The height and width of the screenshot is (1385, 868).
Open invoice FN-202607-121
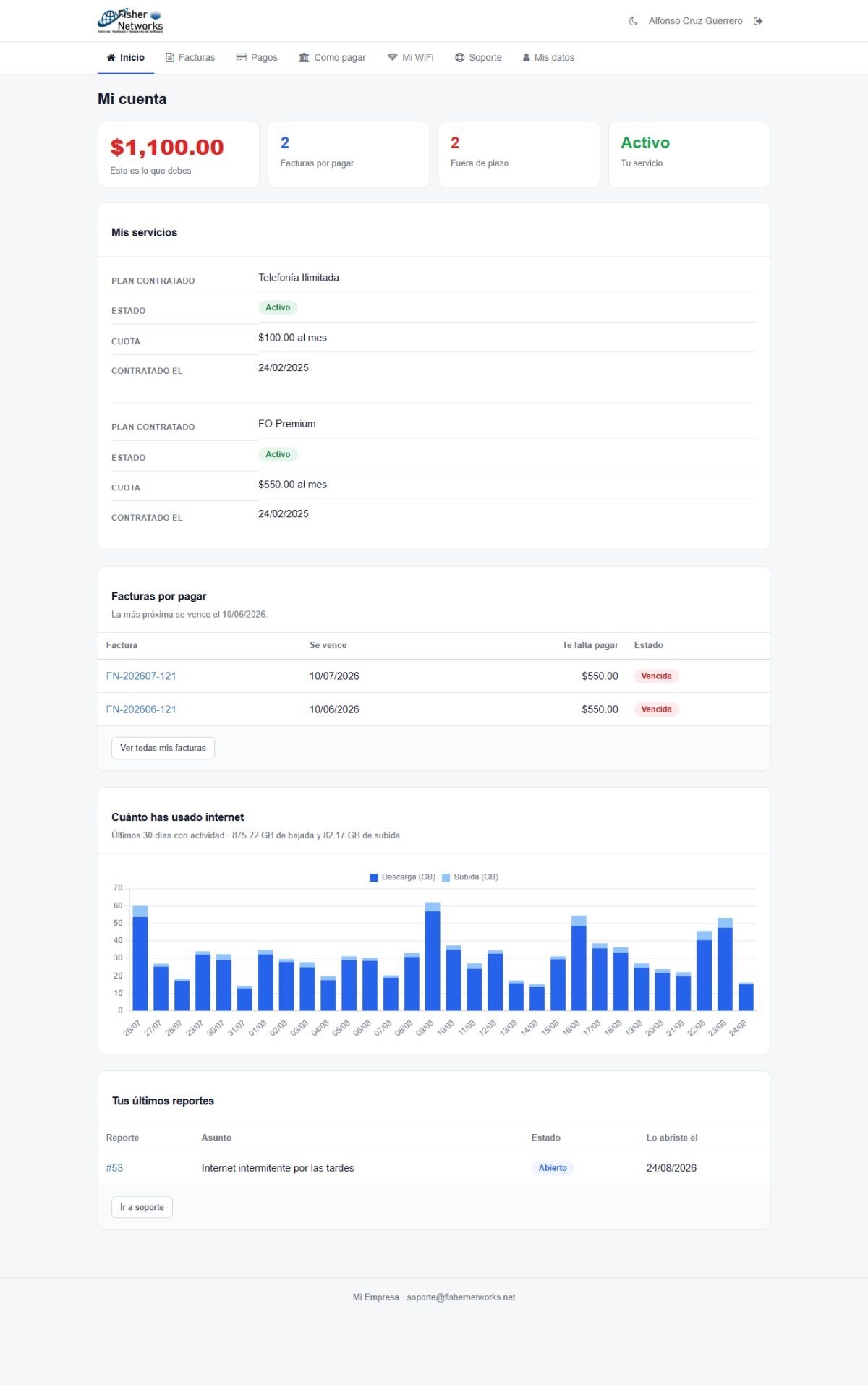(x=141, y=676)
